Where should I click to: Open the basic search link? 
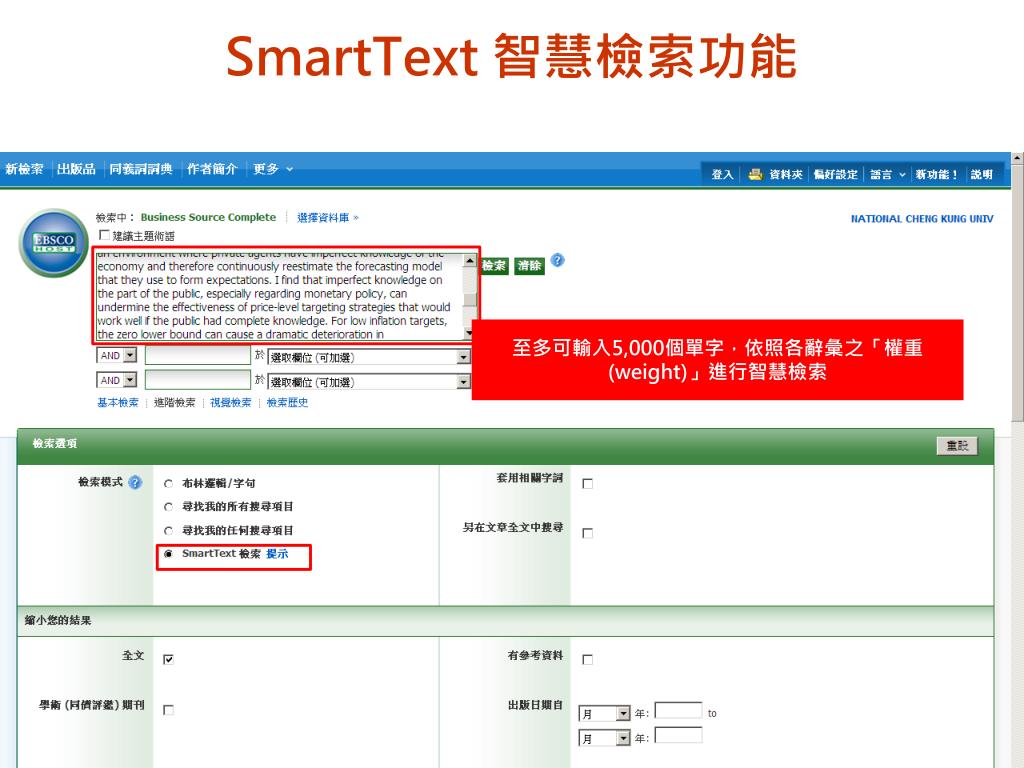coord(118,402)
